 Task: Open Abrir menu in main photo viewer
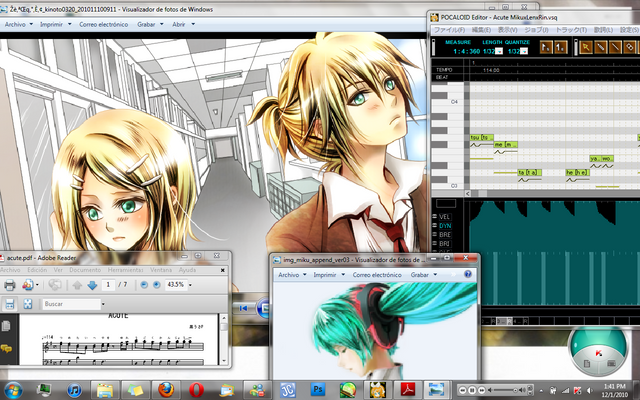[183, 24]
